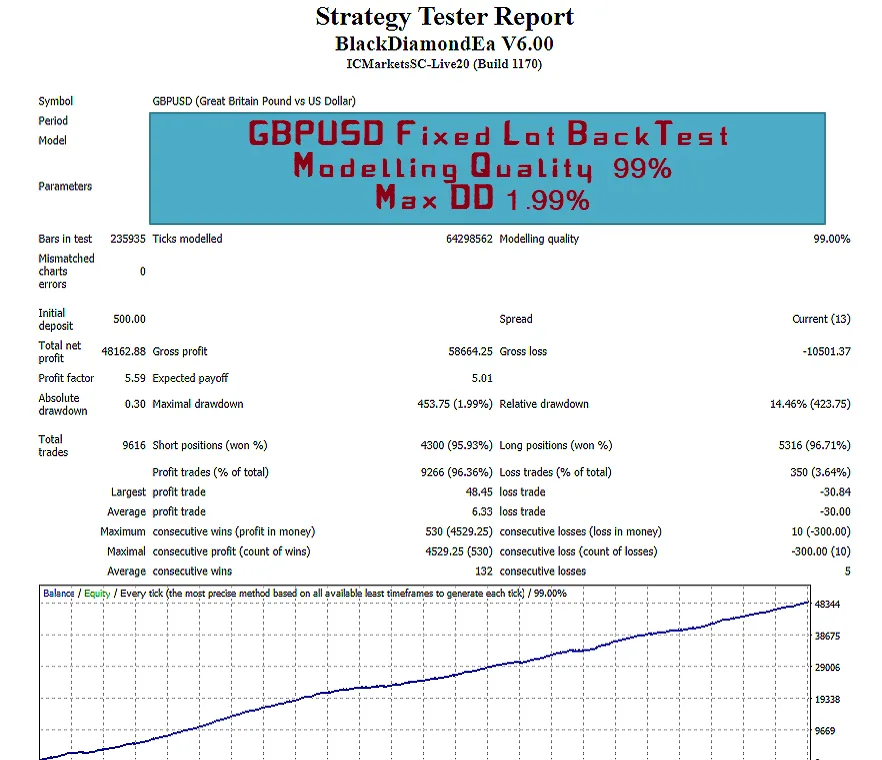Click the Relative drawdown value 14.46% (423.75)

pyautogui.click(x=805, y=404)
